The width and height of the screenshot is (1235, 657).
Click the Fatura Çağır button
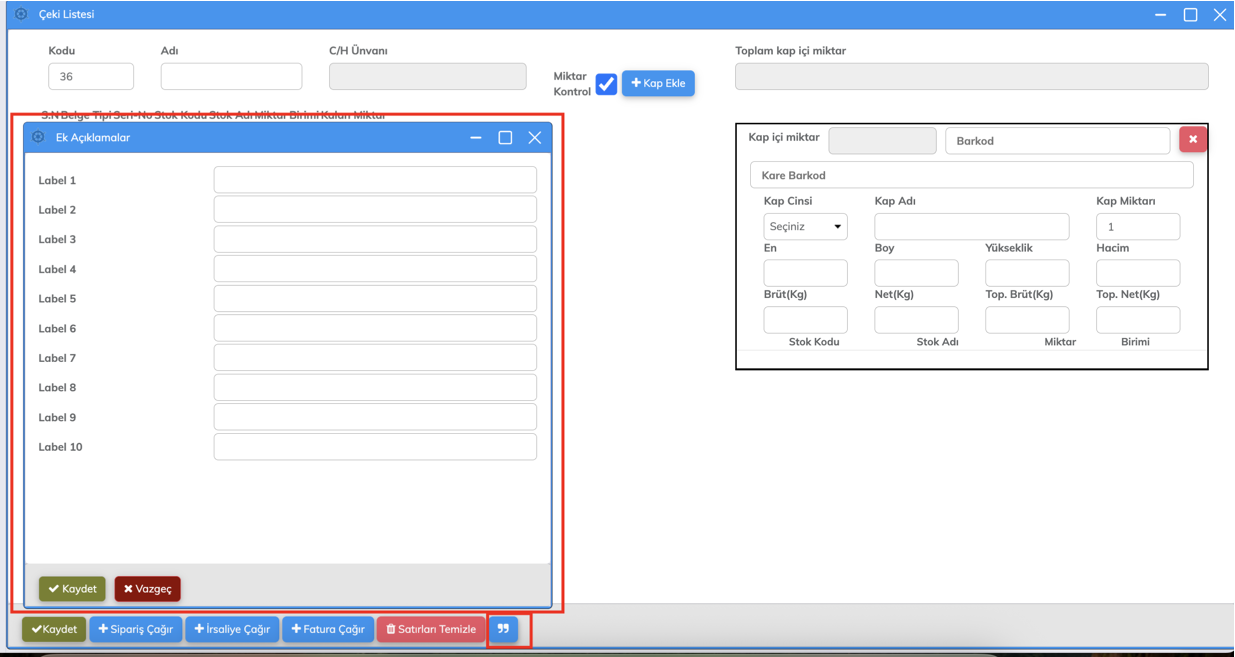328,629
